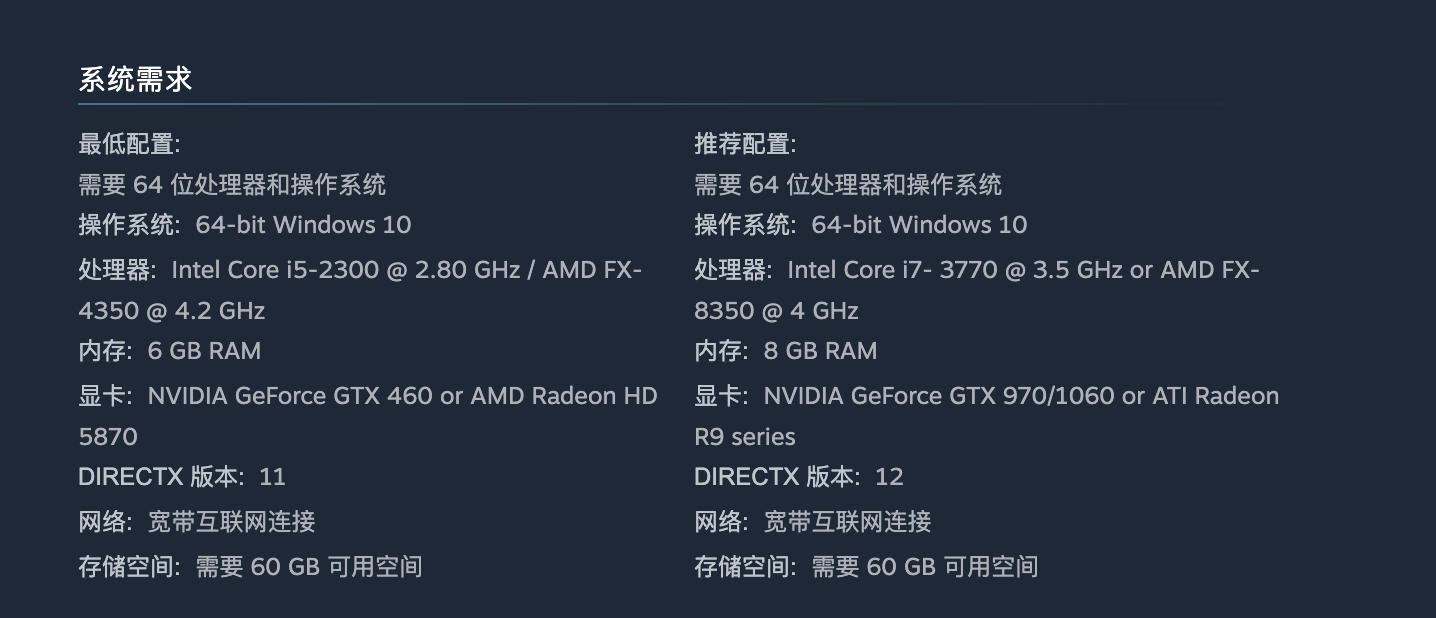Image resolution: width=1436 pixels, height=618 pixels.
Task: Click the 网络 line under recommended requirements
Action: 813,521
